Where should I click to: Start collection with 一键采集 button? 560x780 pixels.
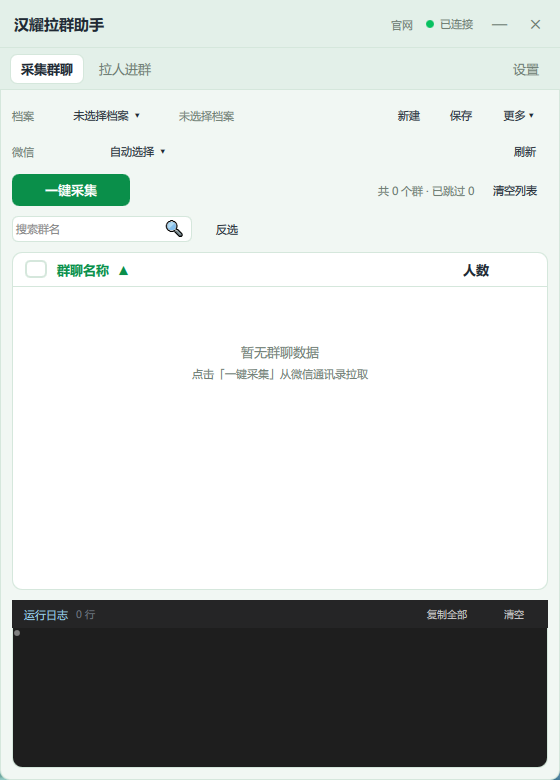71,190
